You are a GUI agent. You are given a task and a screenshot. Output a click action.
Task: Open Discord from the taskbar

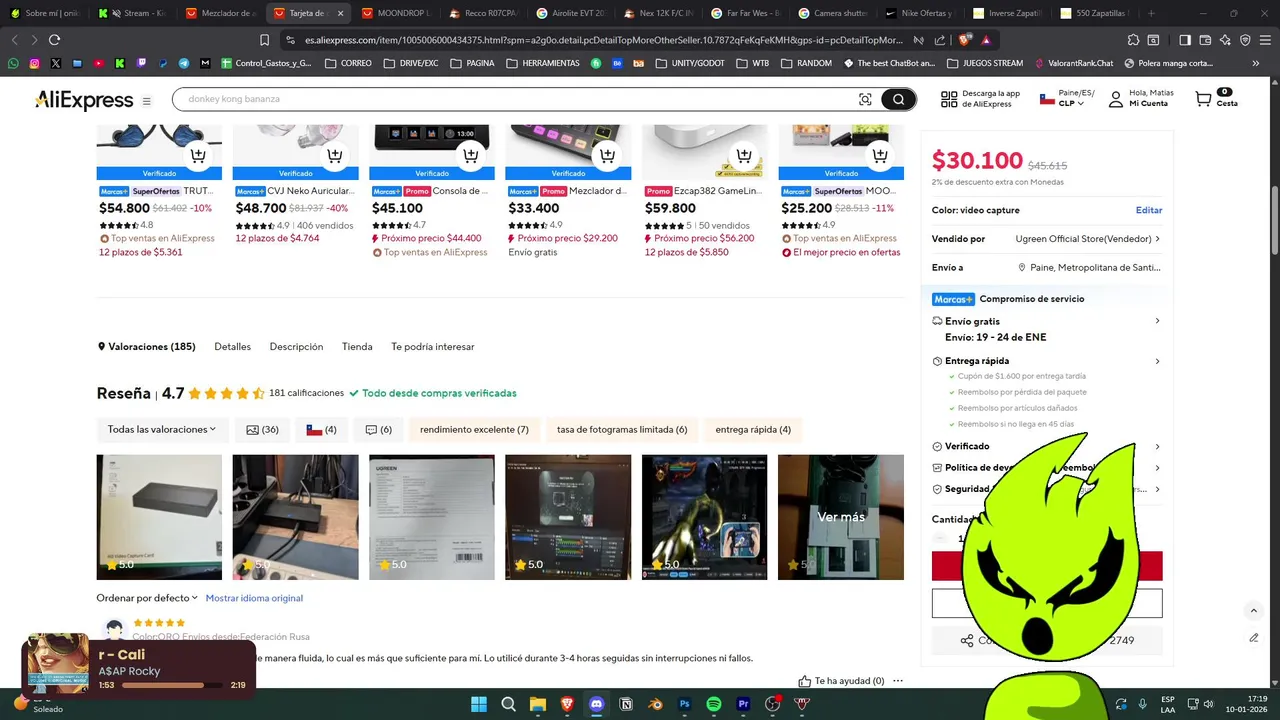click(x=597, y=704)
